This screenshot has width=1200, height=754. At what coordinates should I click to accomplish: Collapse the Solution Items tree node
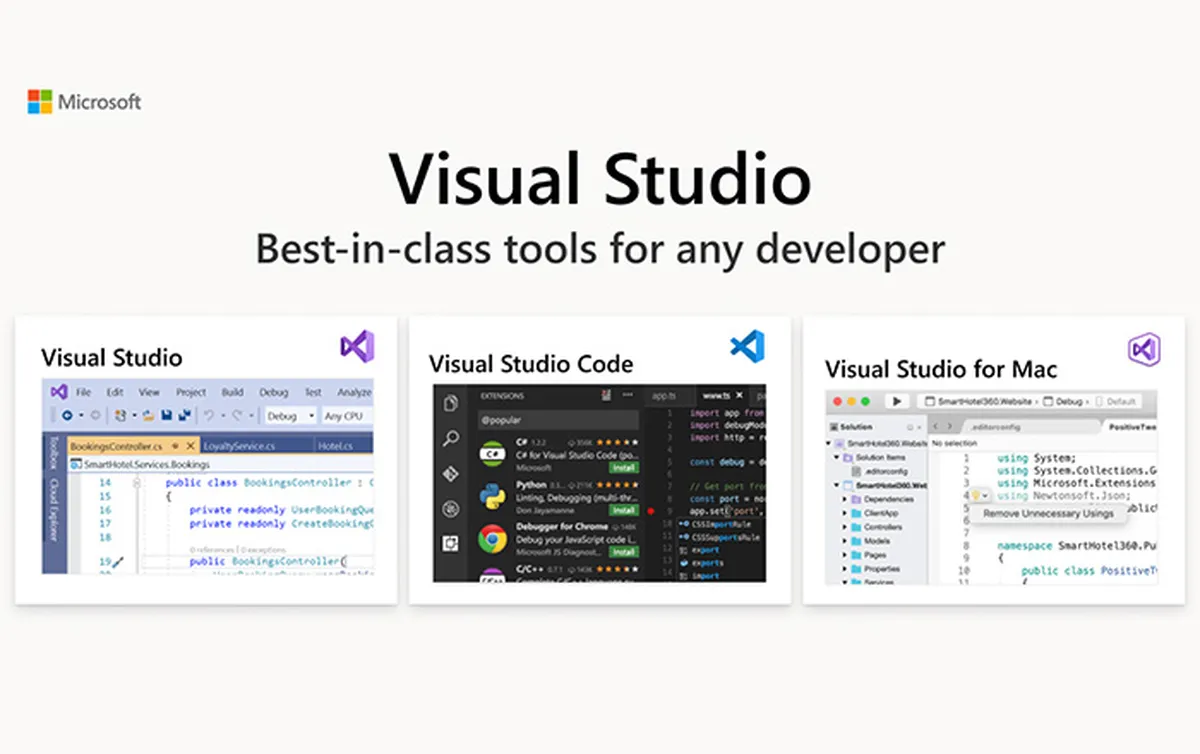tap(836, 457)
